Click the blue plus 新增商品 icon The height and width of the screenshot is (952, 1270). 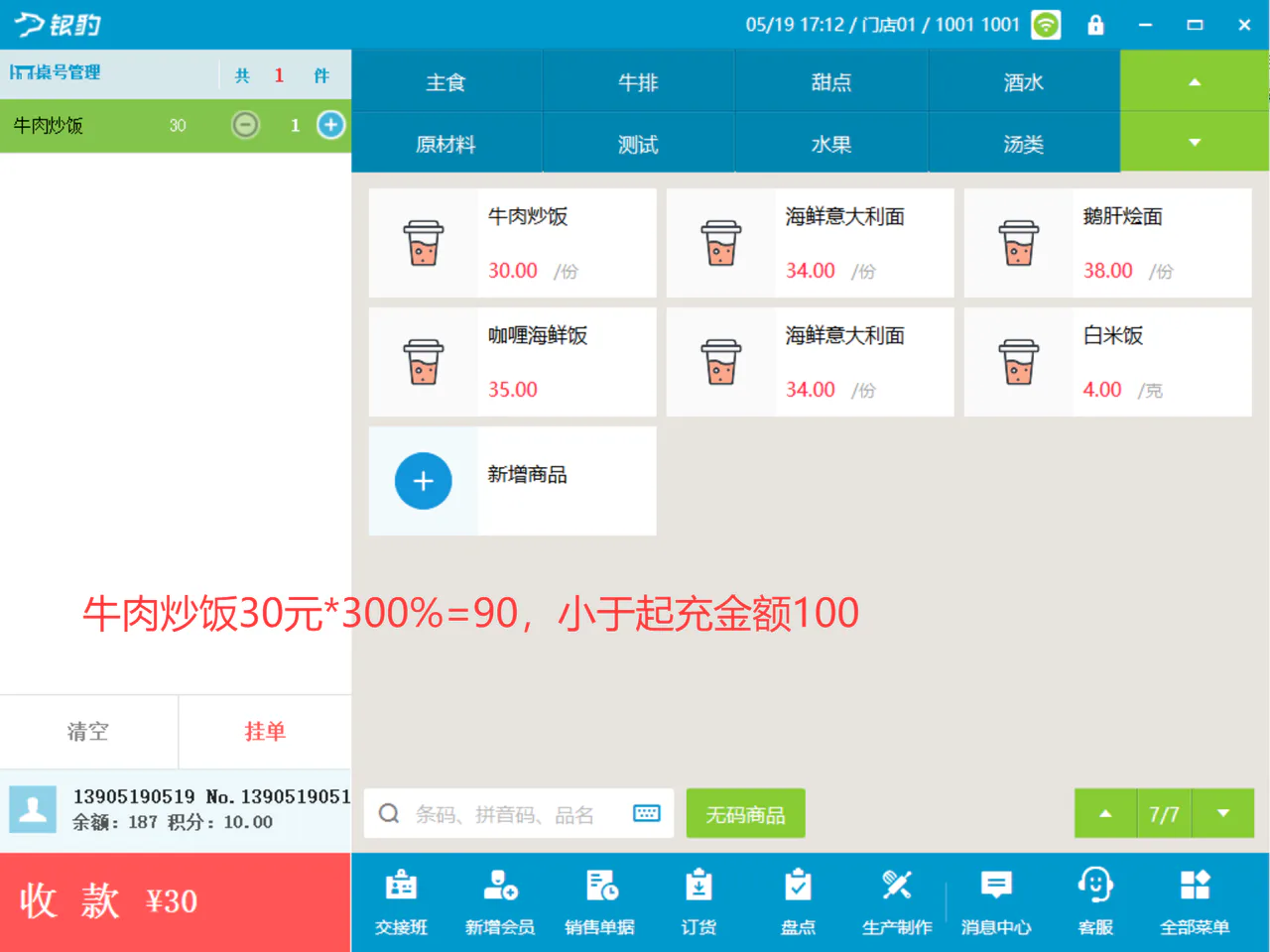[x=424, y=481]
